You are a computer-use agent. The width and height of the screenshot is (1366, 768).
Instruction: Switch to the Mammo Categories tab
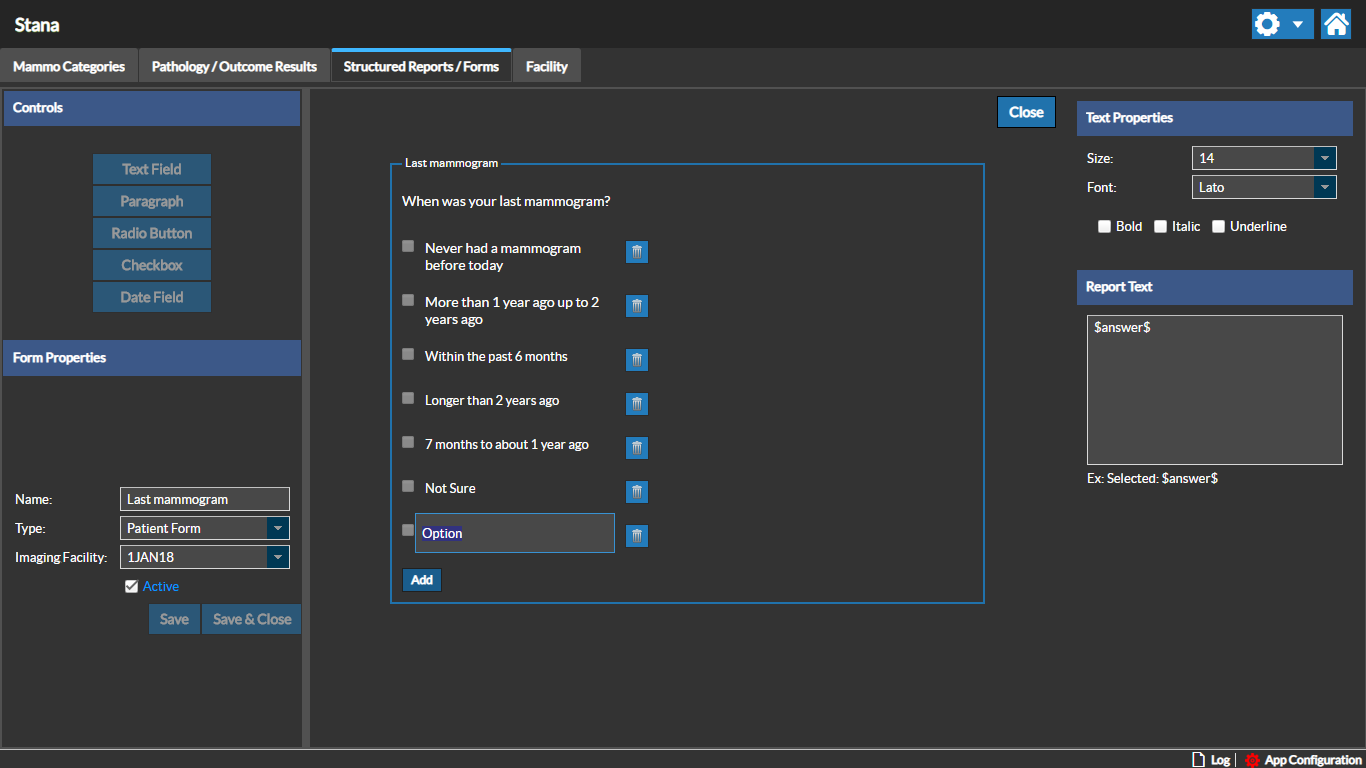tap(69, 67)
